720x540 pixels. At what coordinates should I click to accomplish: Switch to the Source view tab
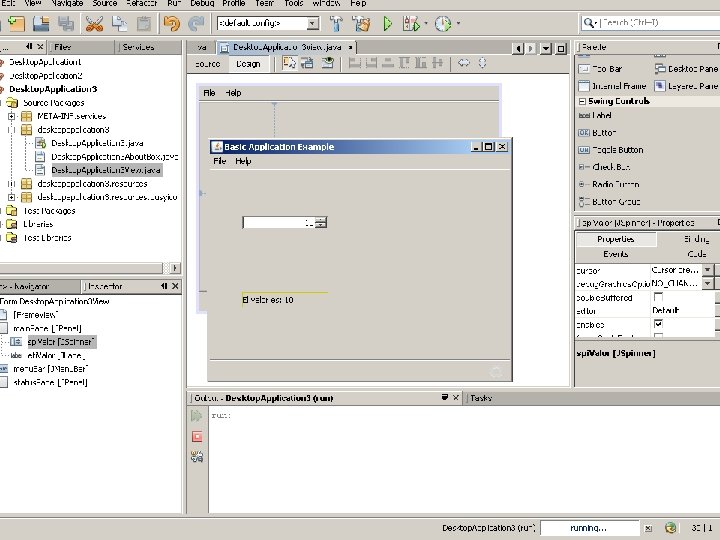pyautogui.click(x=208, y=64)
